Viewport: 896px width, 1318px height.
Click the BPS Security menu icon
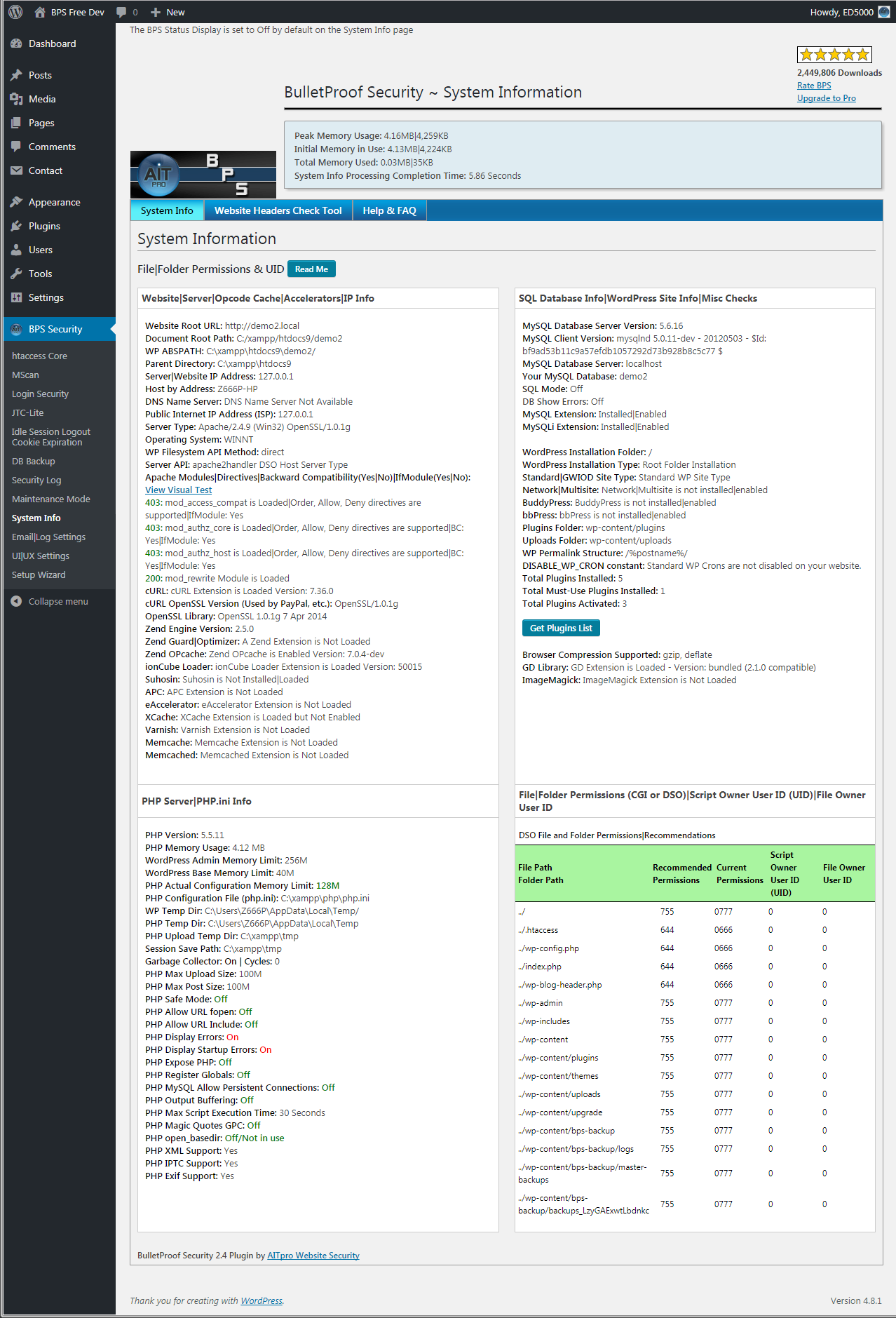click(16, 329)
